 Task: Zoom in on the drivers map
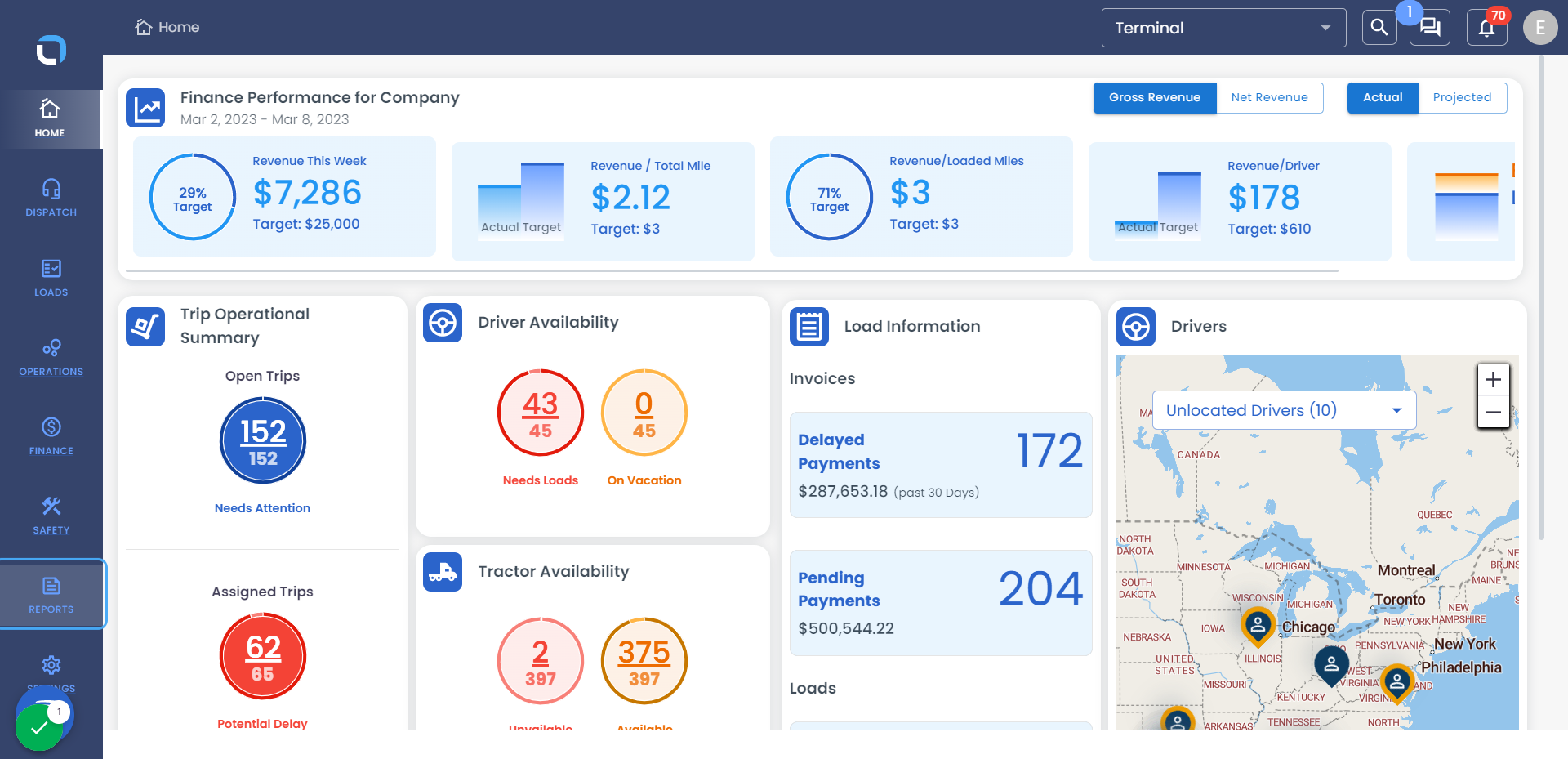(1493, 380)
